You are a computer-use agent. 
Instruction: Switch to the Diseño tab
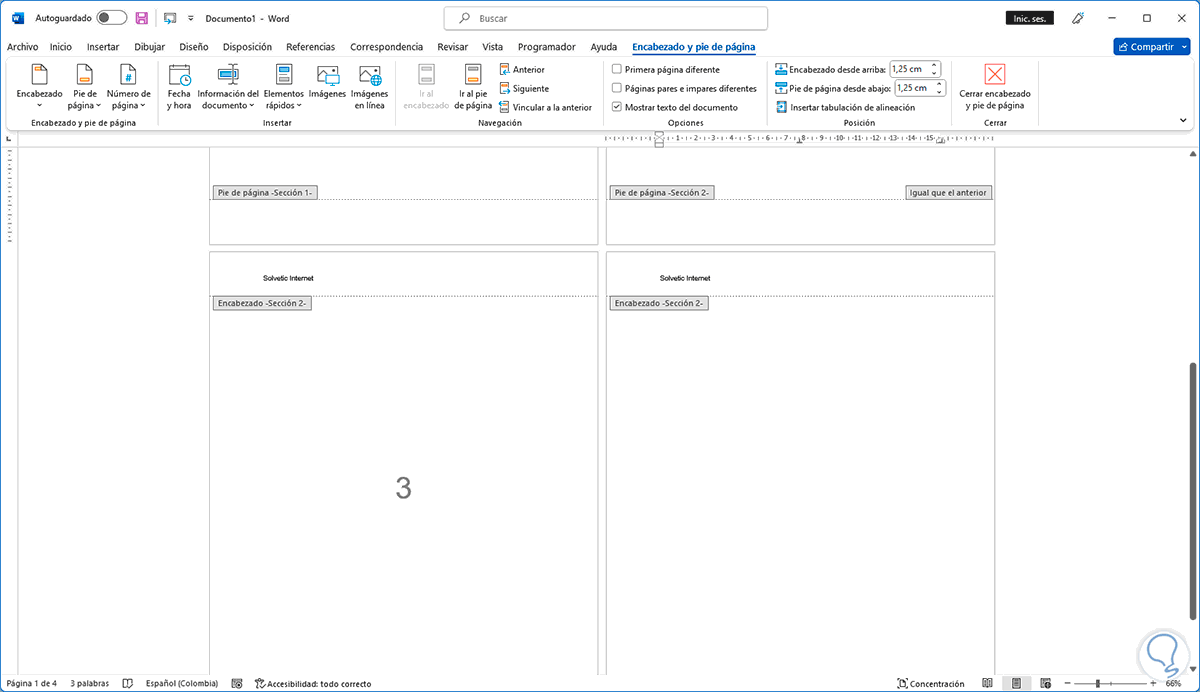[194, 47]
